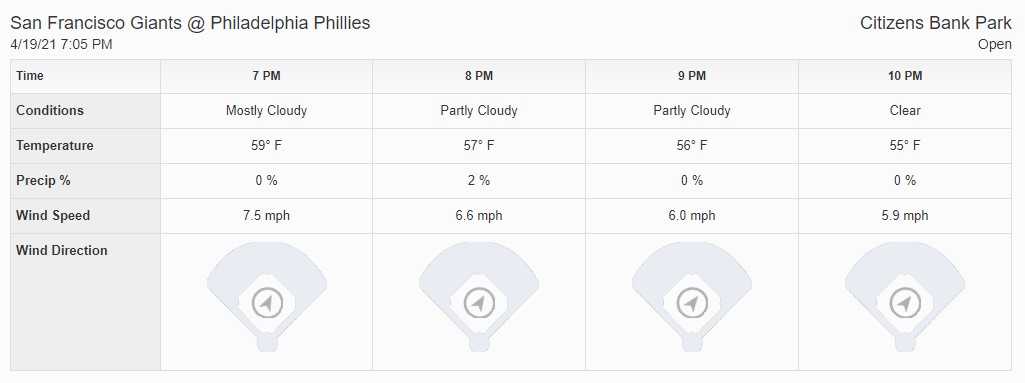1025x383 pixels.
Task: Click the 7 PM wind direction arrow icon
Action: (x=267, y=303)
